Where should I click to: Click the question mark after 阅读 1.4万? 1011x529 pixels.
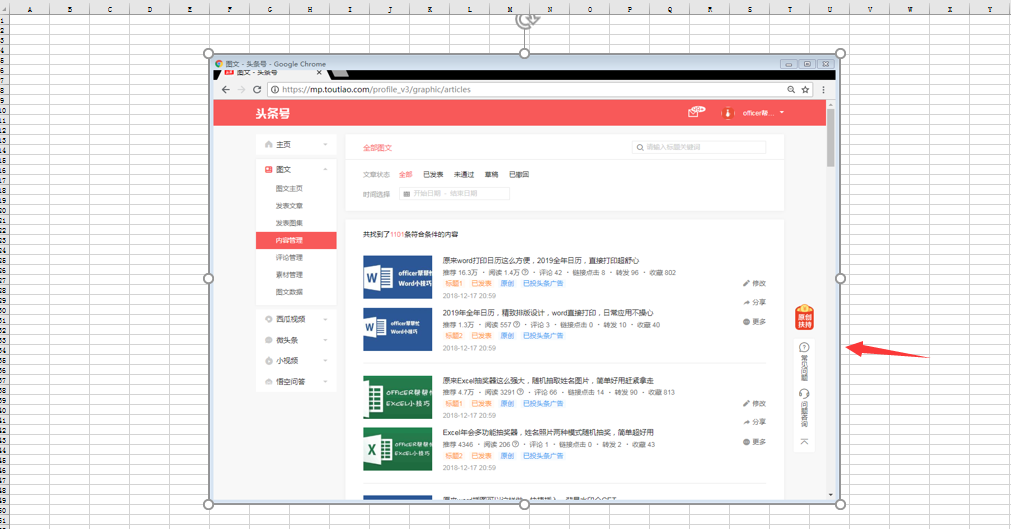(x=525, y=272)
